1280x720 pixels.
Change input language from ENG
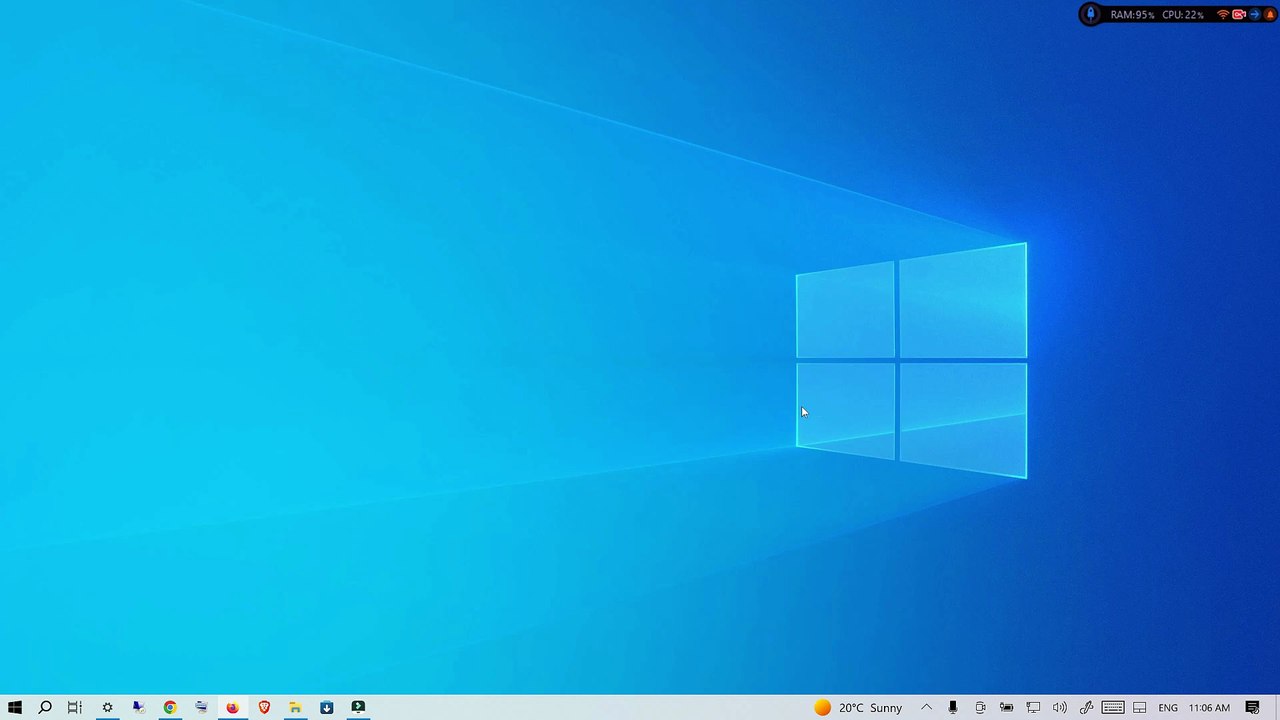click(x=1168, y=708)
